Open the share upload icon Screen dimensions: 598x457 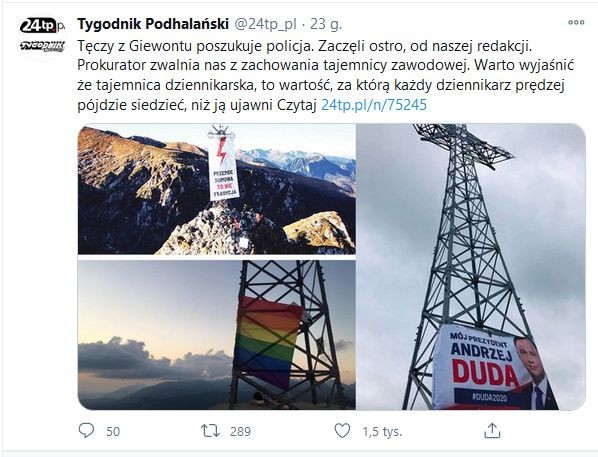tap(492, 431)
